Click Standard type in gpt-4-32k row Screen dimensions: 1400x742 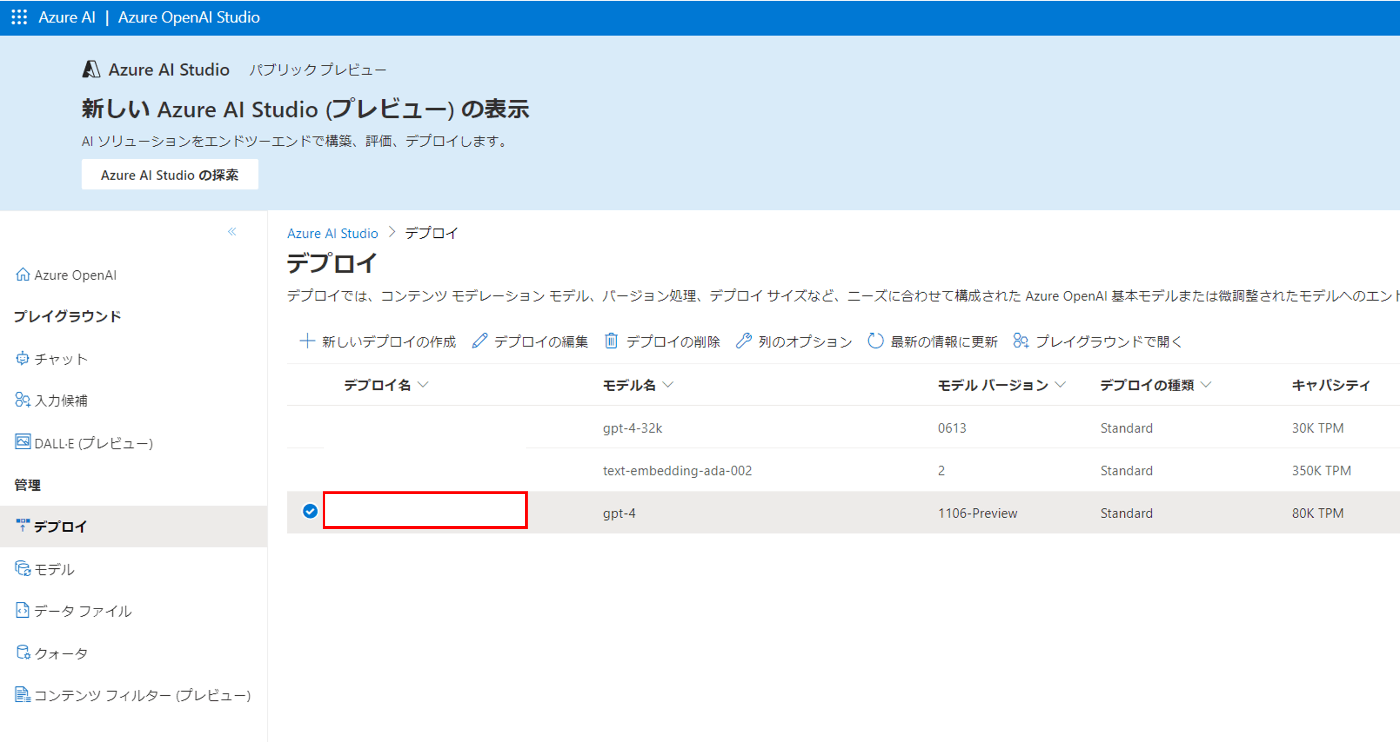(1127, 428)
